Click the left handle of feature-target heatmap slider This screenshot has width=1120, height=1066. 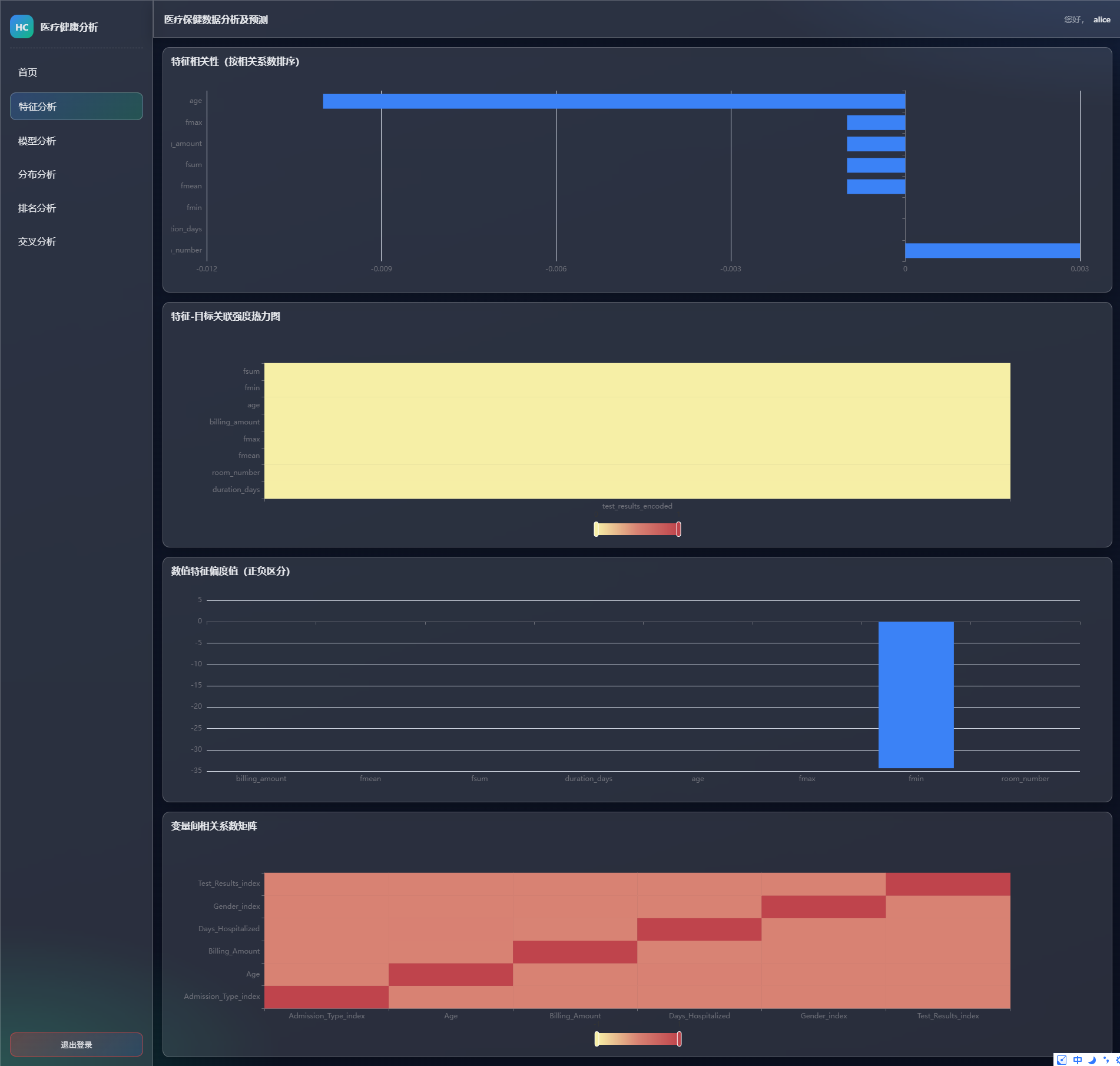coord(597,529)
